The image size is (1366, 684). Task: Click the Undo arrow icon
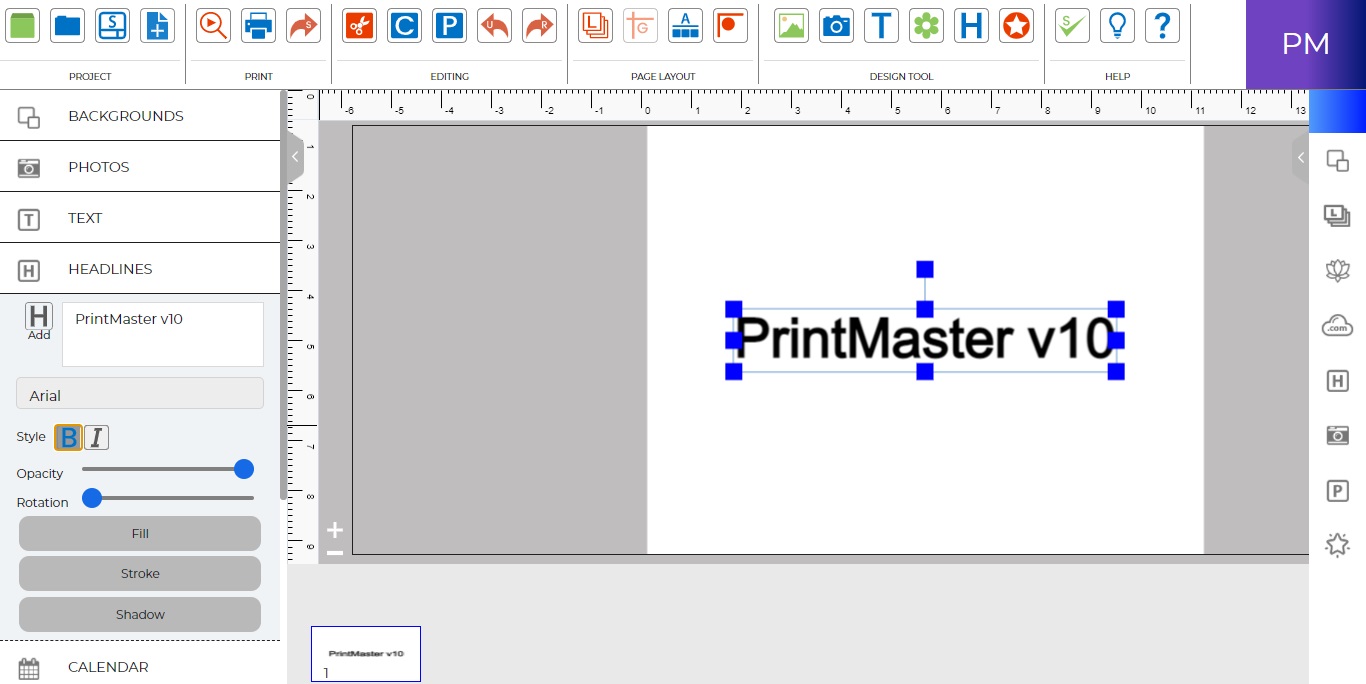[494, 25]
